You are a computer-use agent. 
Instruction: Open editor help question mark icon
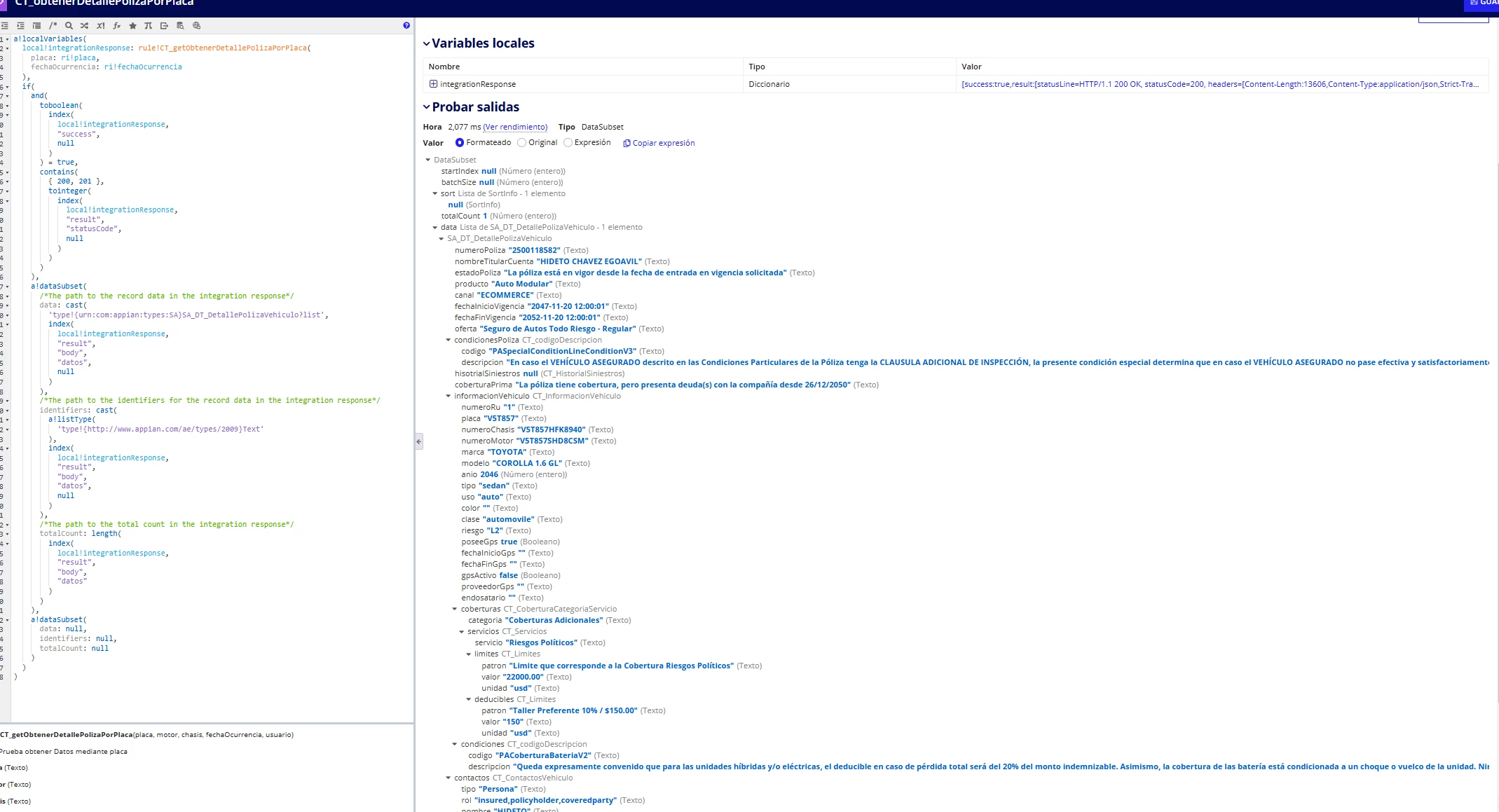click(x=406, y=25)
